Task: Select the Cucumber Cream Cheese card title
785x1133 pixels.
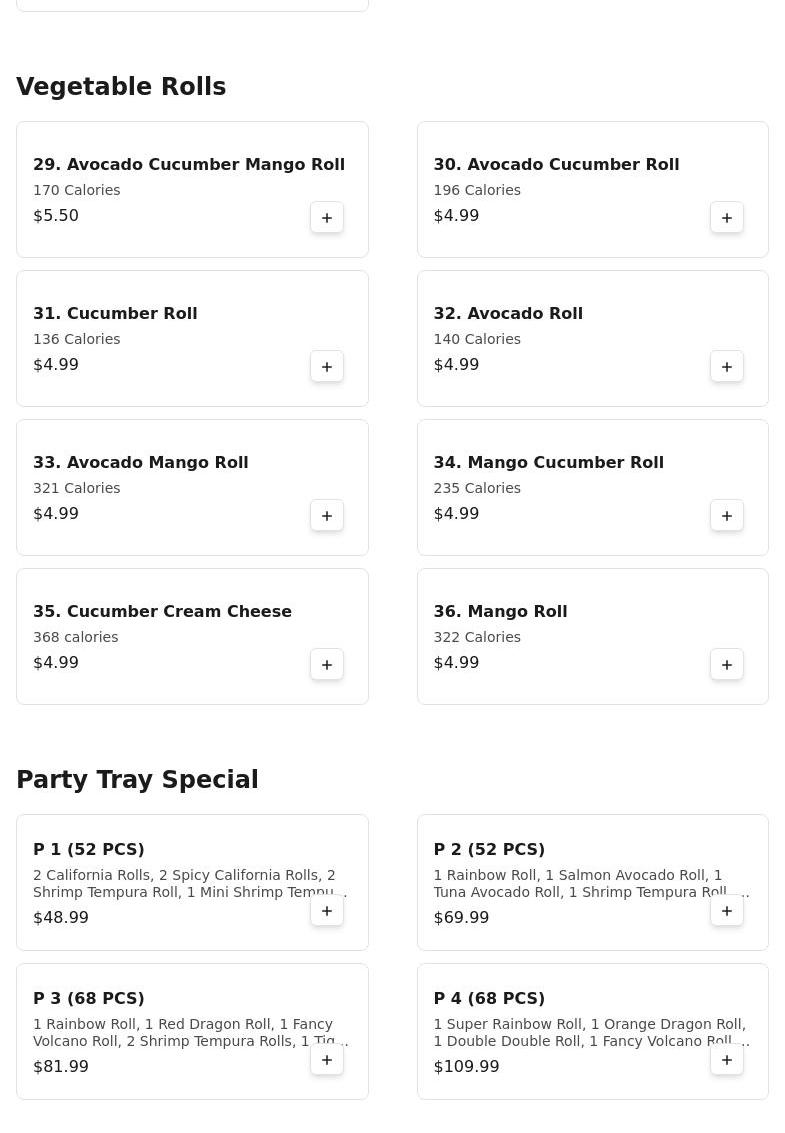Action: 162,612
